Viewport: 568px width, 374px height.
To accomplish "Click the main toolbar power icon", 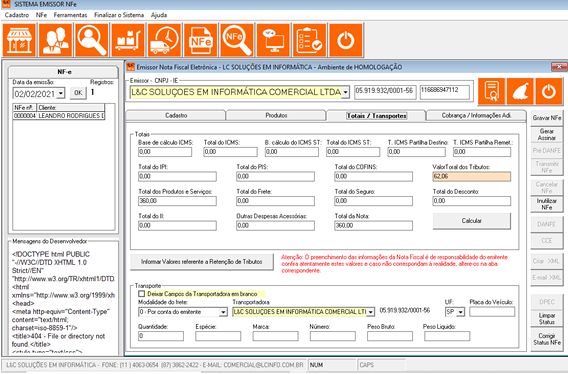I will click(x=346, y=40).
